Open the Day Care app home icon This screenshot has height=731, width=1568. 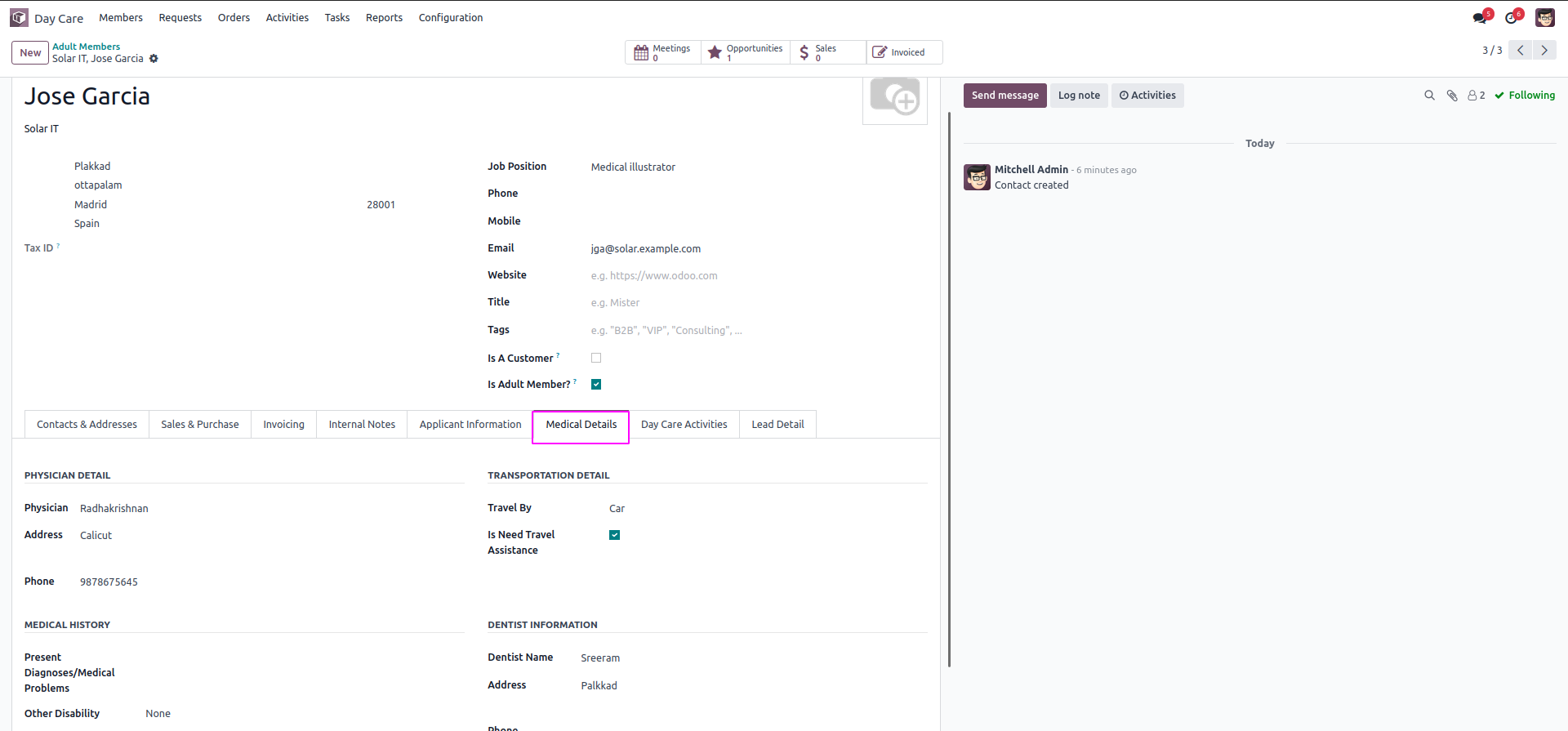[x=19, y=17]
